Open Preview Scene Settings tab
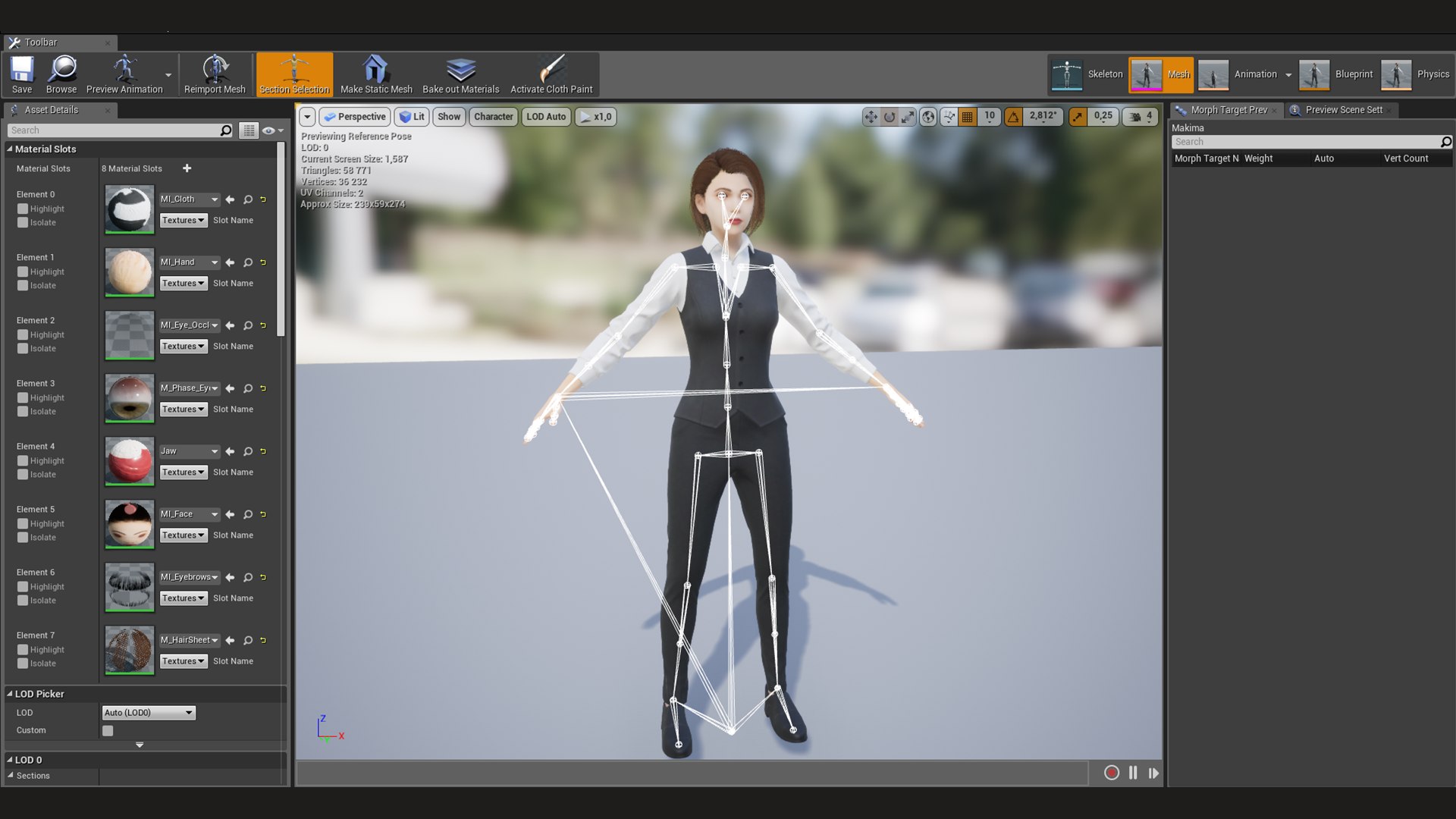The image size is (1456, 819). [x=1342, y=110]
